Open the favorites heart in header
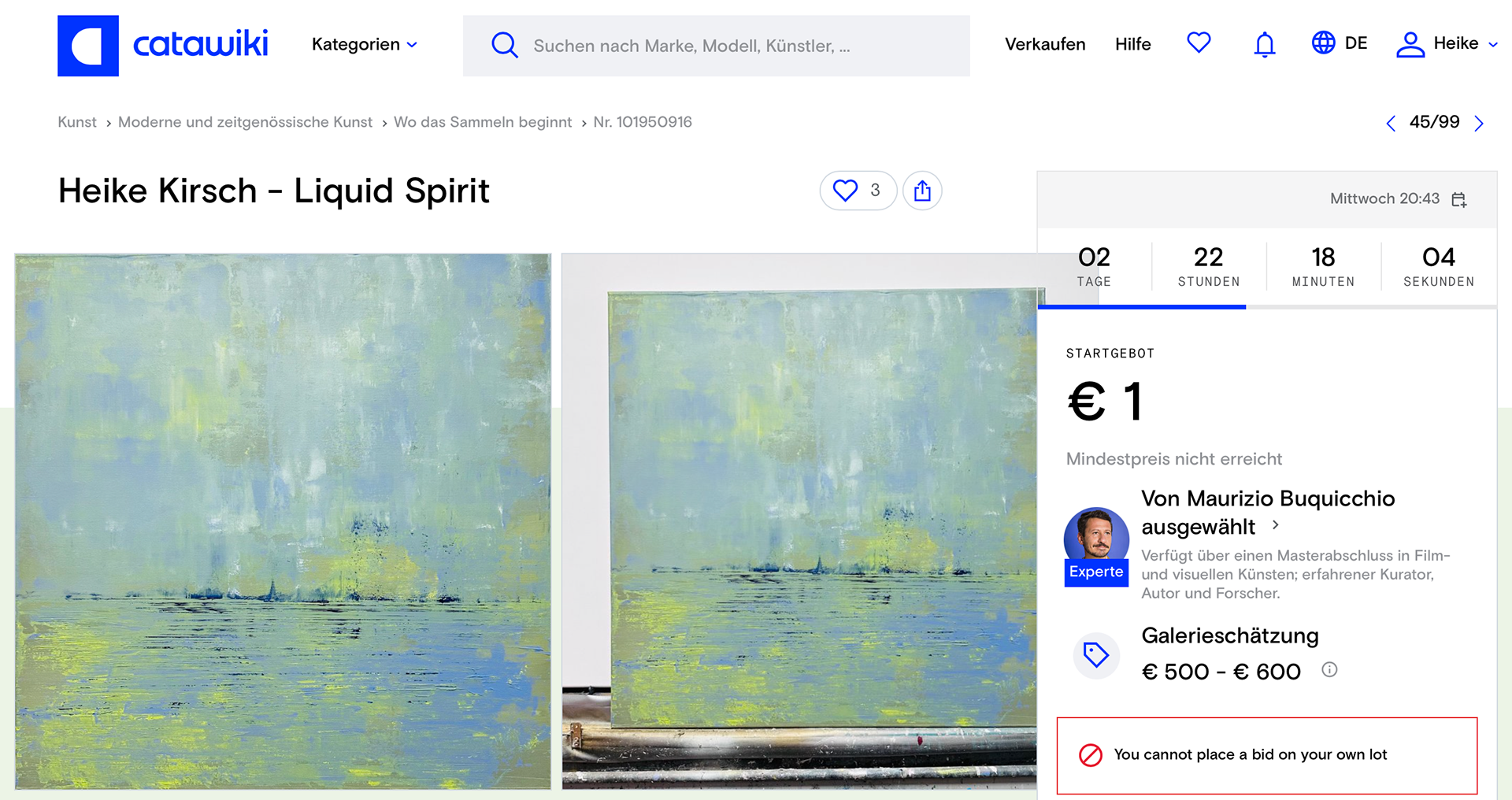1512x800 pixels. click(x=1199, y=43)
